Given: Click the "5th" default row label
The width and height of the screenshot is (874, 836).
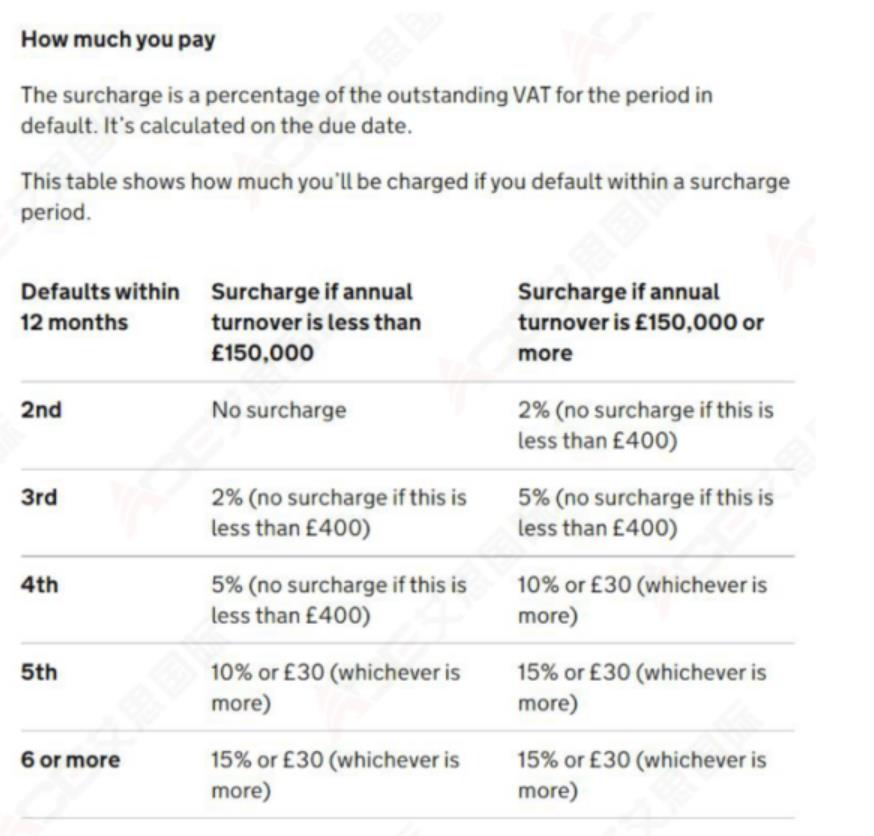Looking at the screenshot, I should pos(39,672).
